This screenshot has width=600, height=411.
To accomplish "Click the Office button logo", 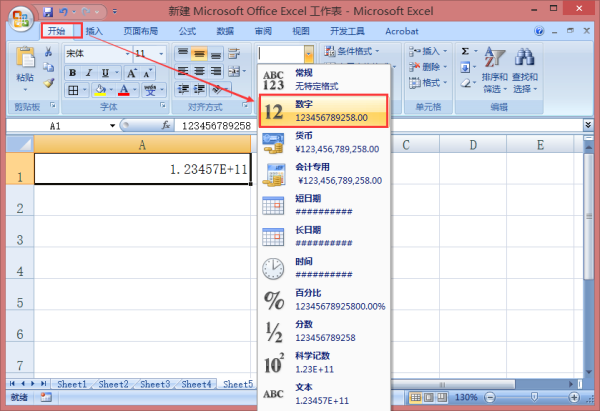I will click(x=21, y=18).
